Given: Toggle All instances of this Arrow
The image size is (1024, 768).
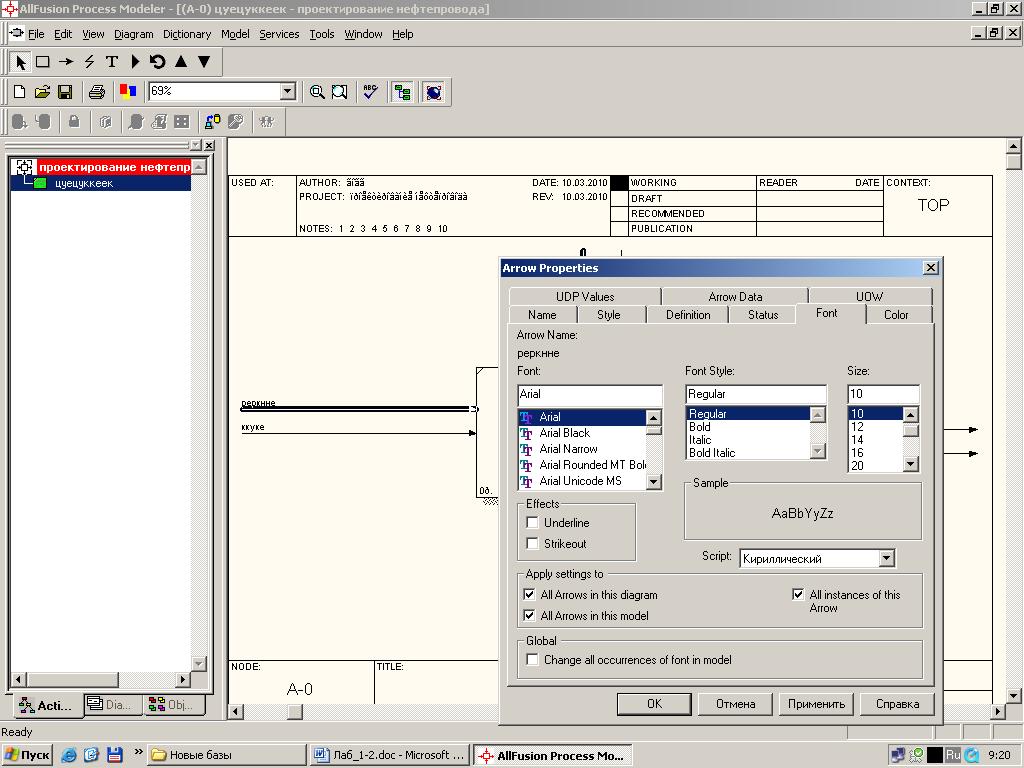Looking at the screenshot, I should (798, 594).
